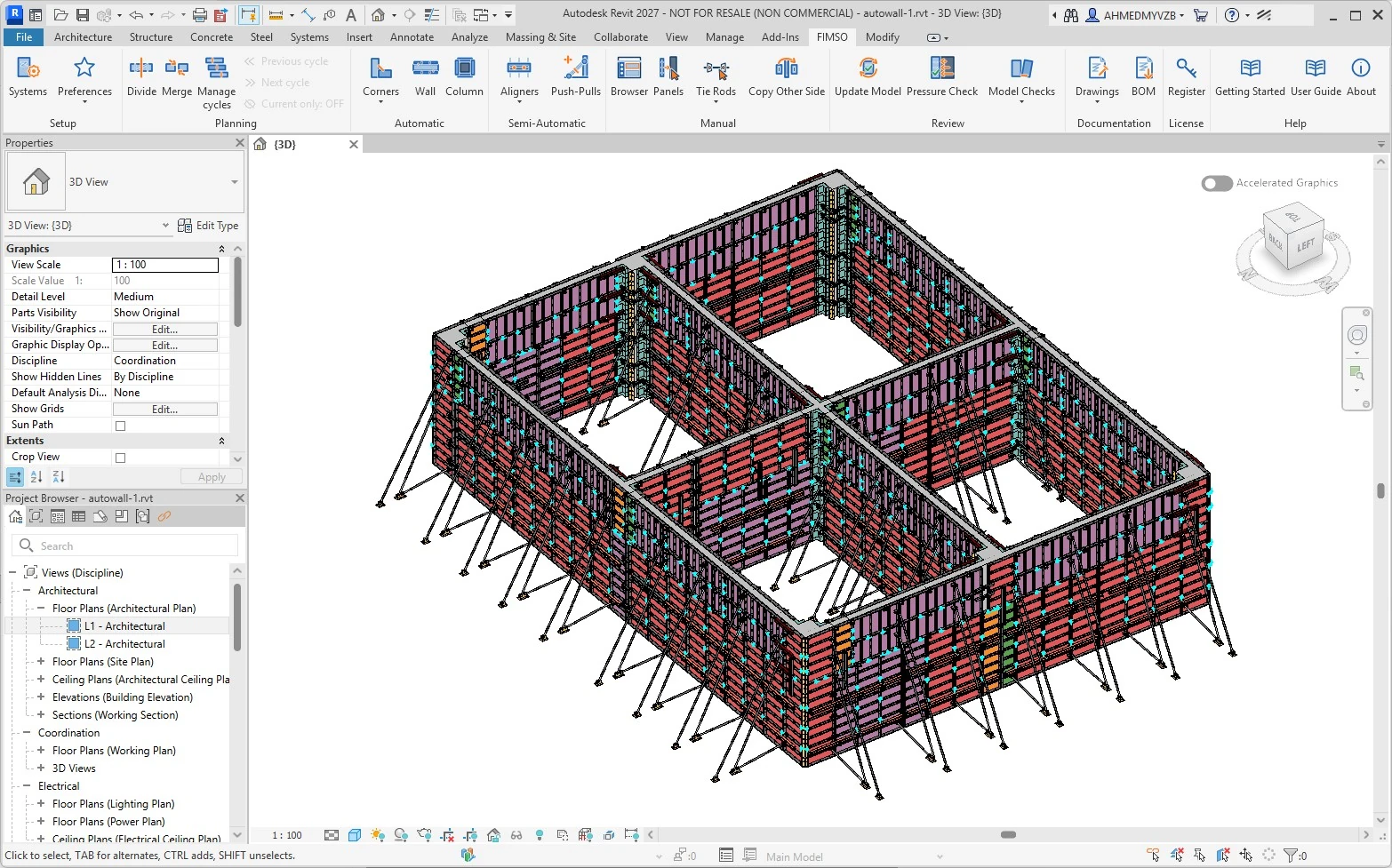Click Edit for Graphic Display Options
This screenshot has height=868, width=1392.
164,345
